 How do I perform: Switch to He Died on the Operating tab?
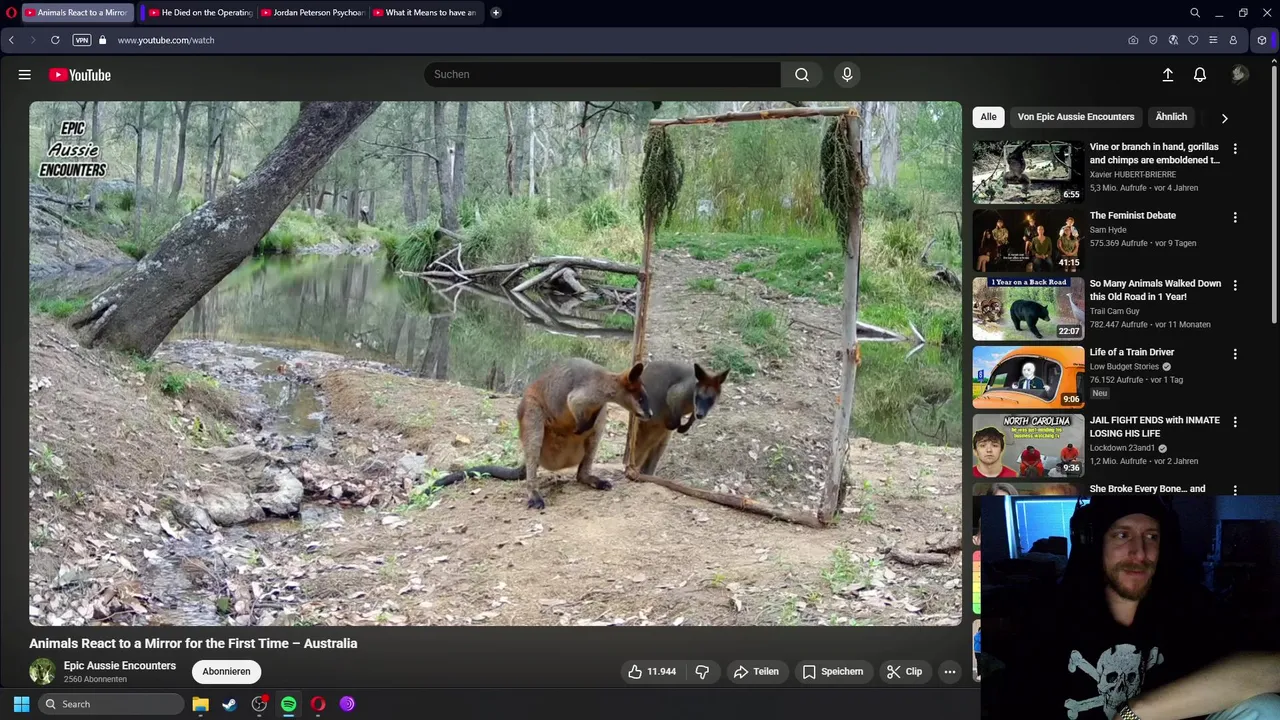(x=200, y=13)
